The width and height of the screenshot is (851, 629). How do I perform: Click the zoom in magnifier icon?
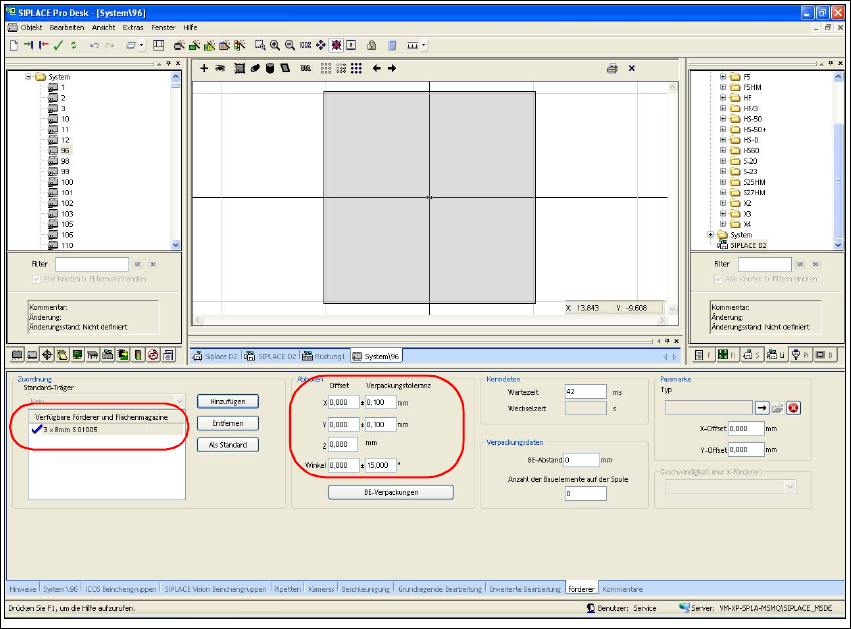[275, 45]
